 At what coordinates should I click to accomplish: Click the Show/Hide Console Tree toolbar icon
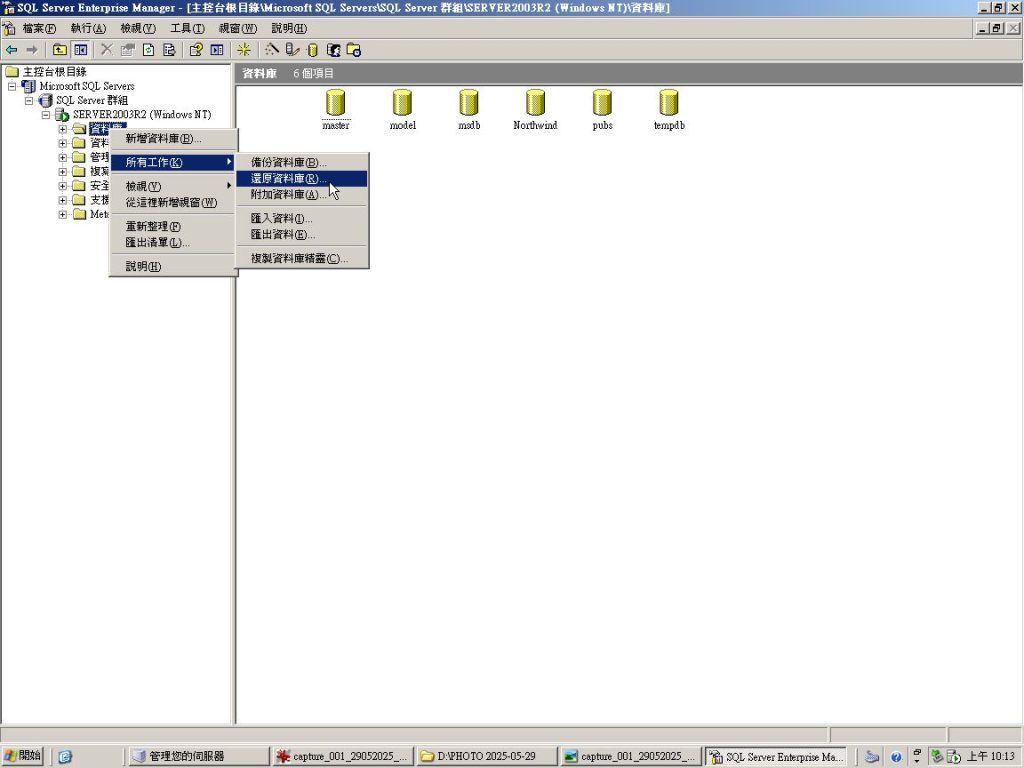81,50
